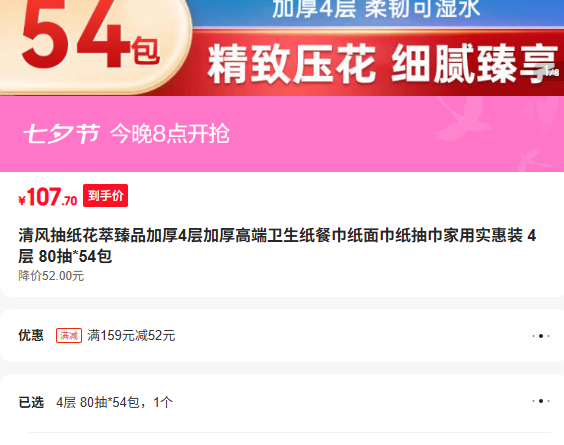Screen dimensions: 564x445
Task: Select the 优惠 label
Action: coord(31,335)
